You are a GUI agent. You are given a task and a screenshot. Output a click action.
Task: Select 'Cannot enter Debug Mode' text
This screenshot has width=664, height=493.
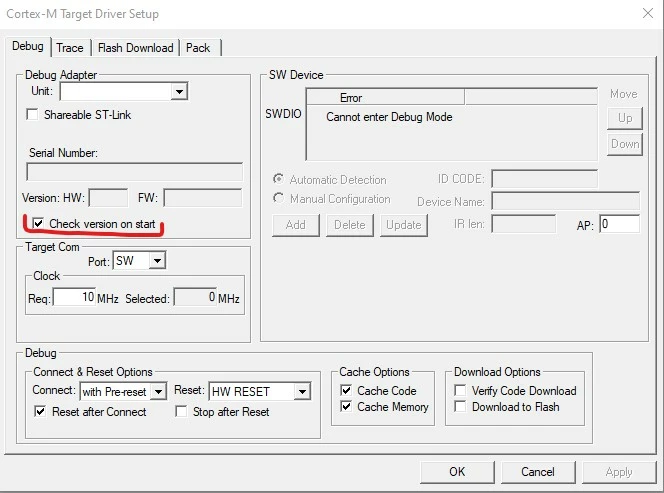[x=389, y=117]
